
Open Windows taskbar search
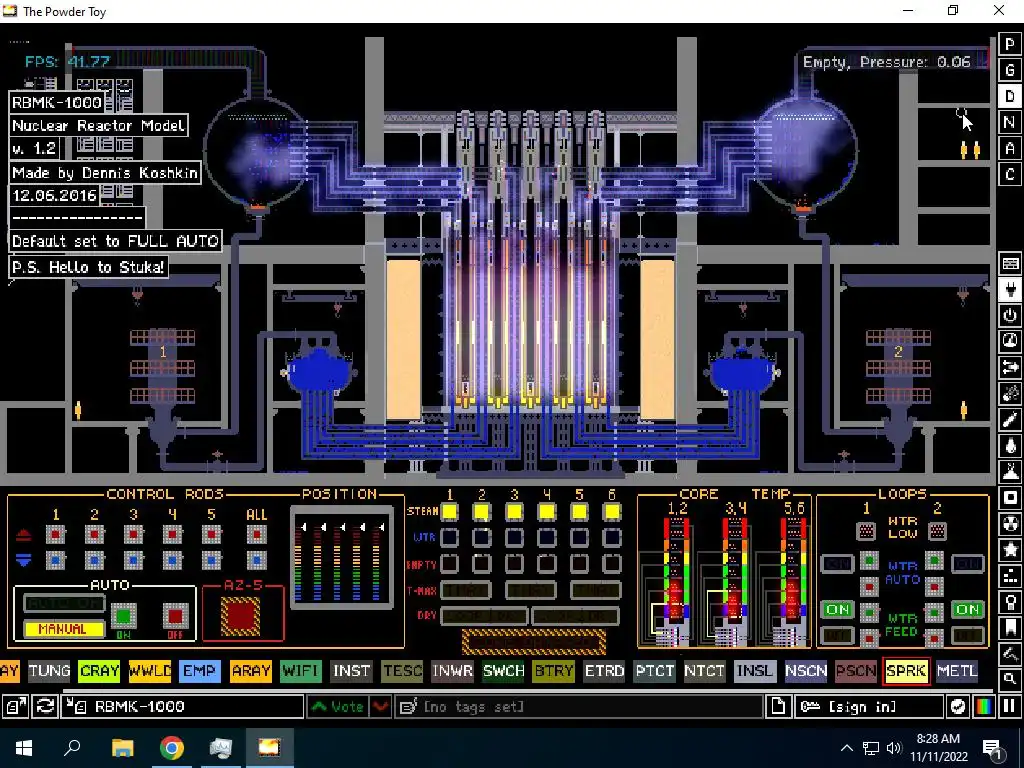click(72, 748)
